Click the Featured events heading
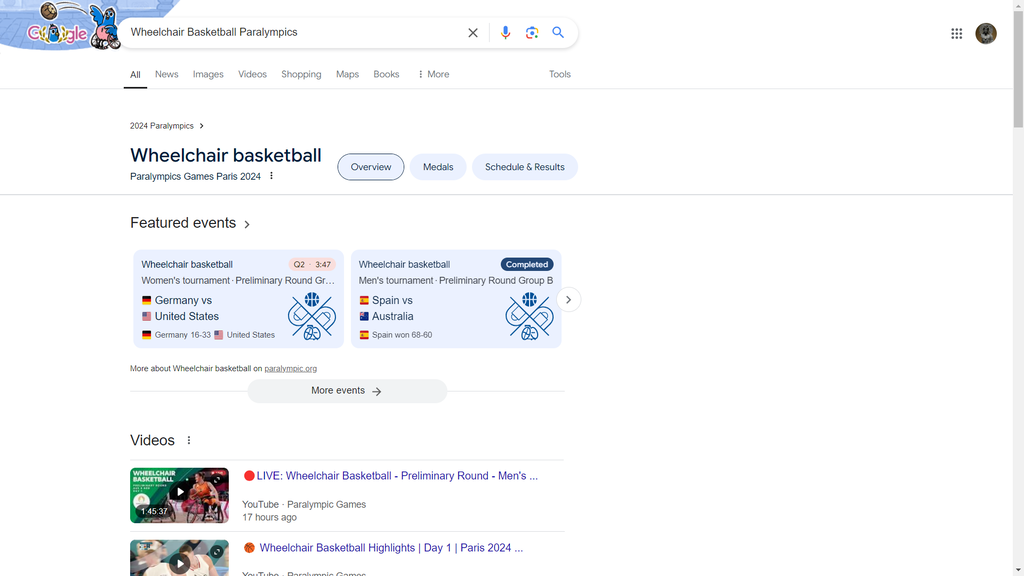 pyautogui.click(x=183, y=223)
